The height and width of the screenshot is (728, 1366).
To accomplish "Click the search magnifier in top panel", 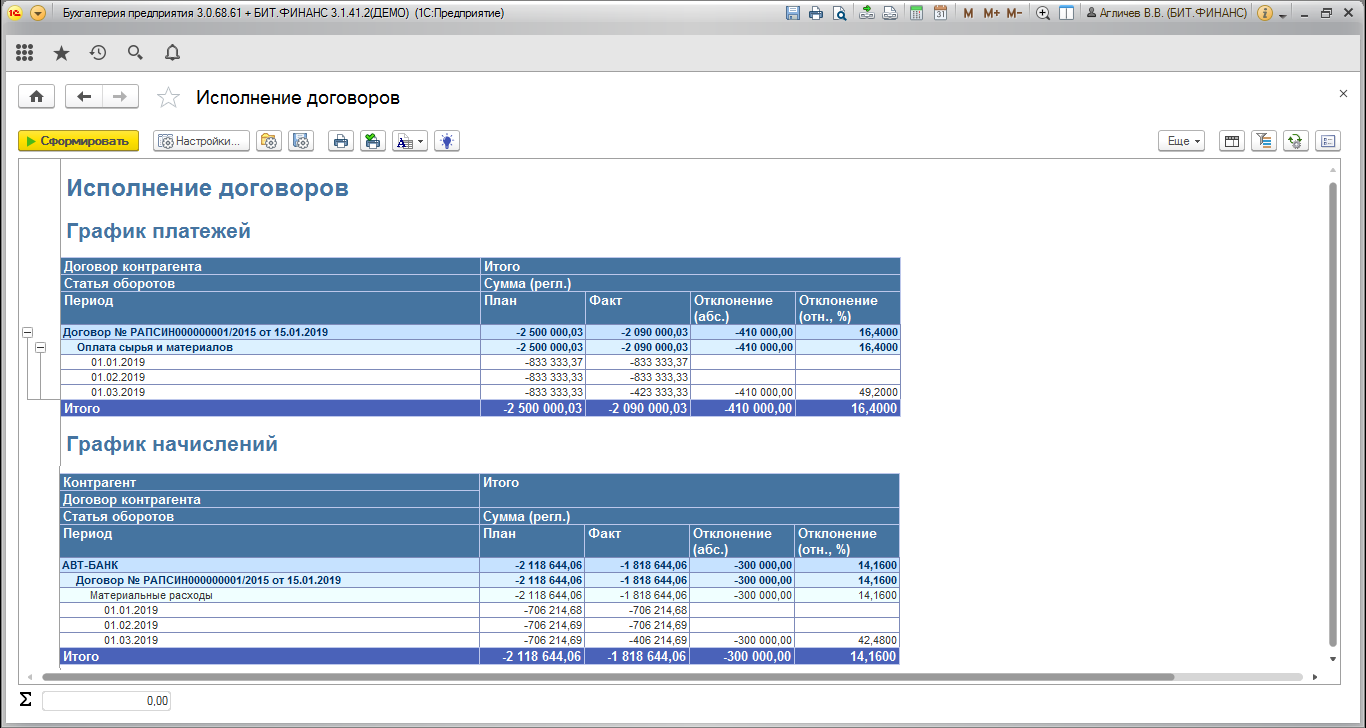I will point(135,53).
